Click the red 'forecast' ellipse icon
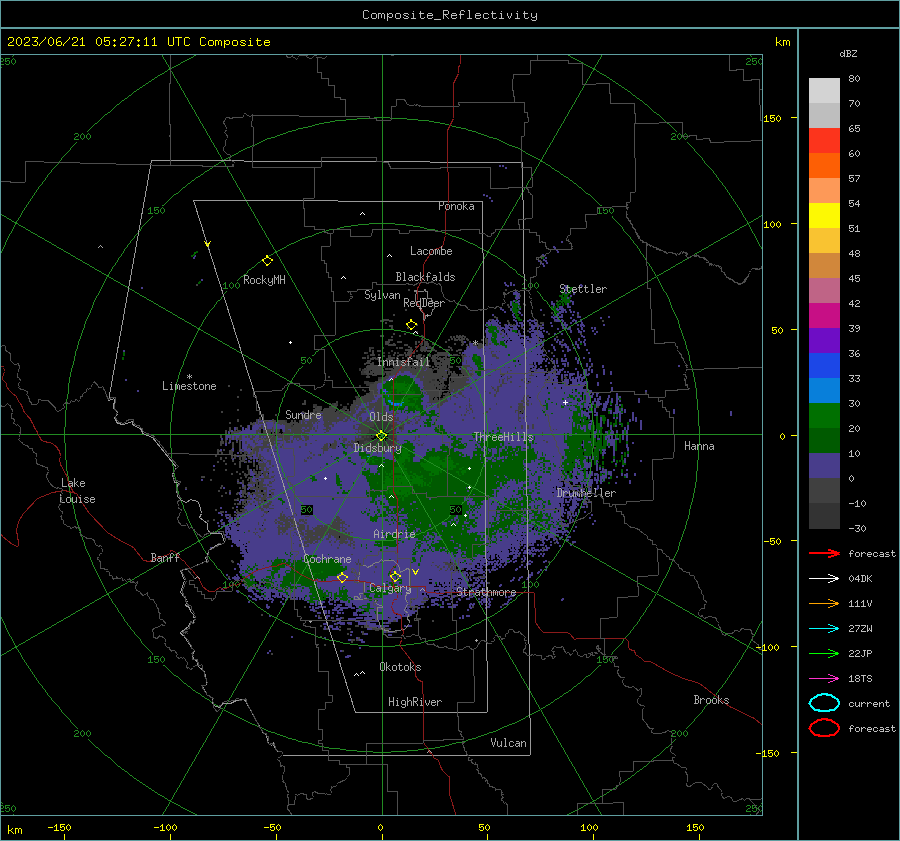Image resolution: width=900 pixels, height=841 pixels. click(824, 728)
